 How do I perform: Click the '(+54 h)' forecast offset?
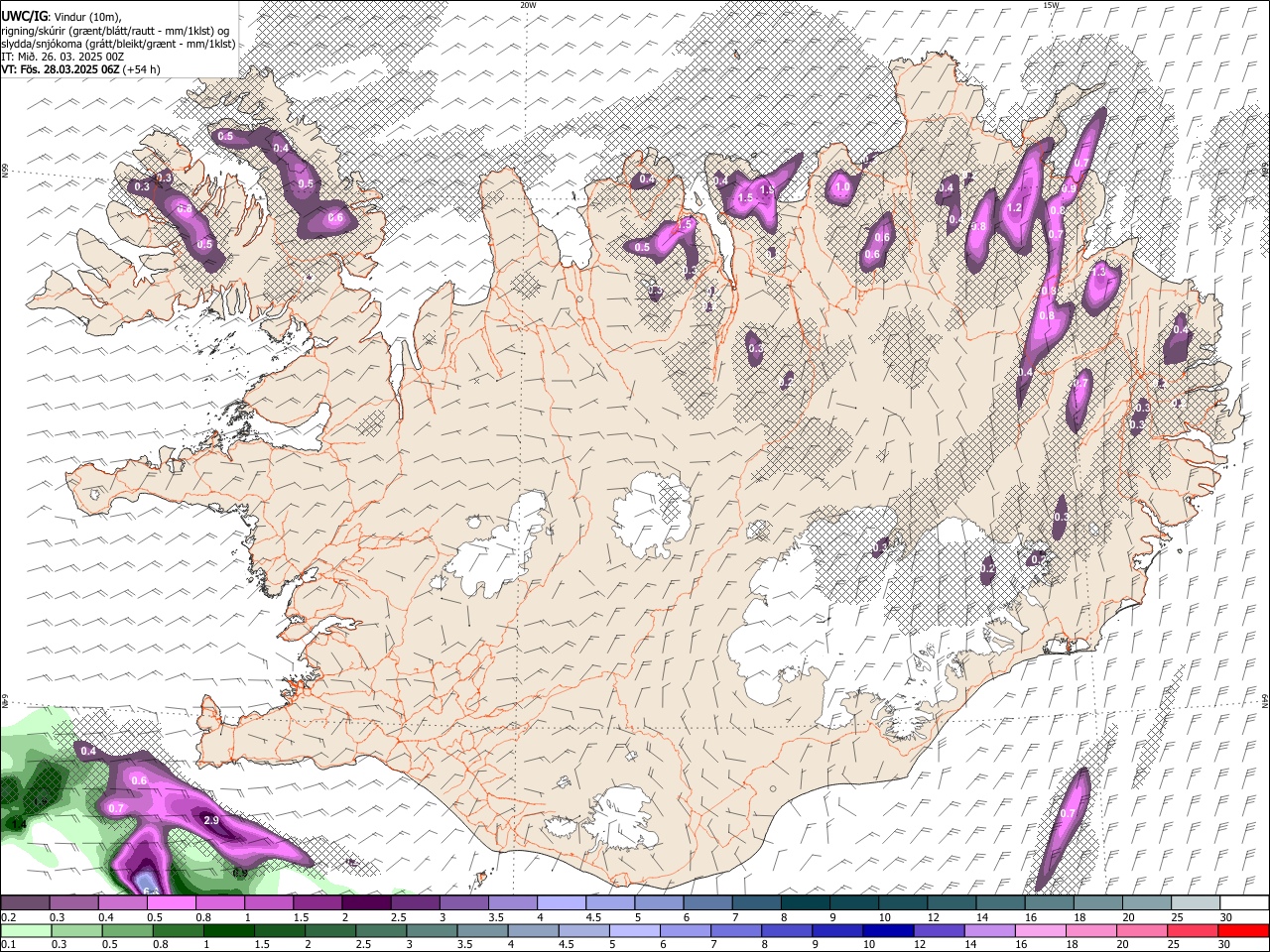142,69
